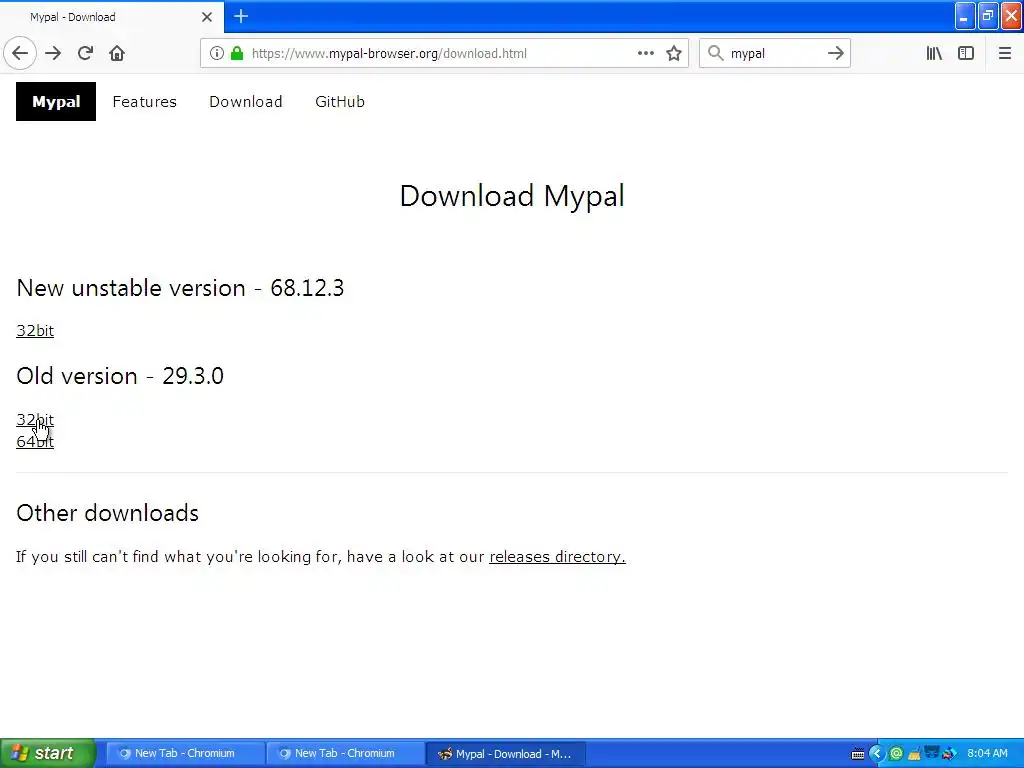Viewport: 1024px width, 768px height.
Task: Switch to second New Tab - Chromium taskbar window
Action: pos(345,754)
